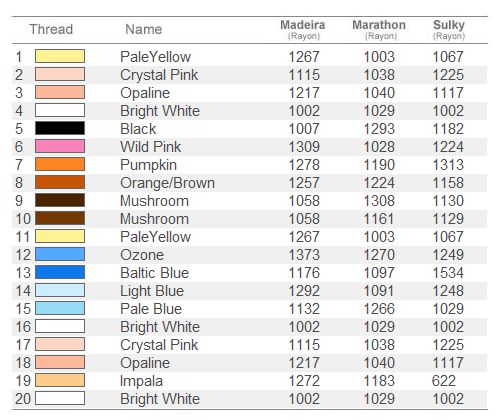The image size is (500, 420).
Task: Select the row 9 Mushroom dark swatch
Action: click(x=60, y=200)
